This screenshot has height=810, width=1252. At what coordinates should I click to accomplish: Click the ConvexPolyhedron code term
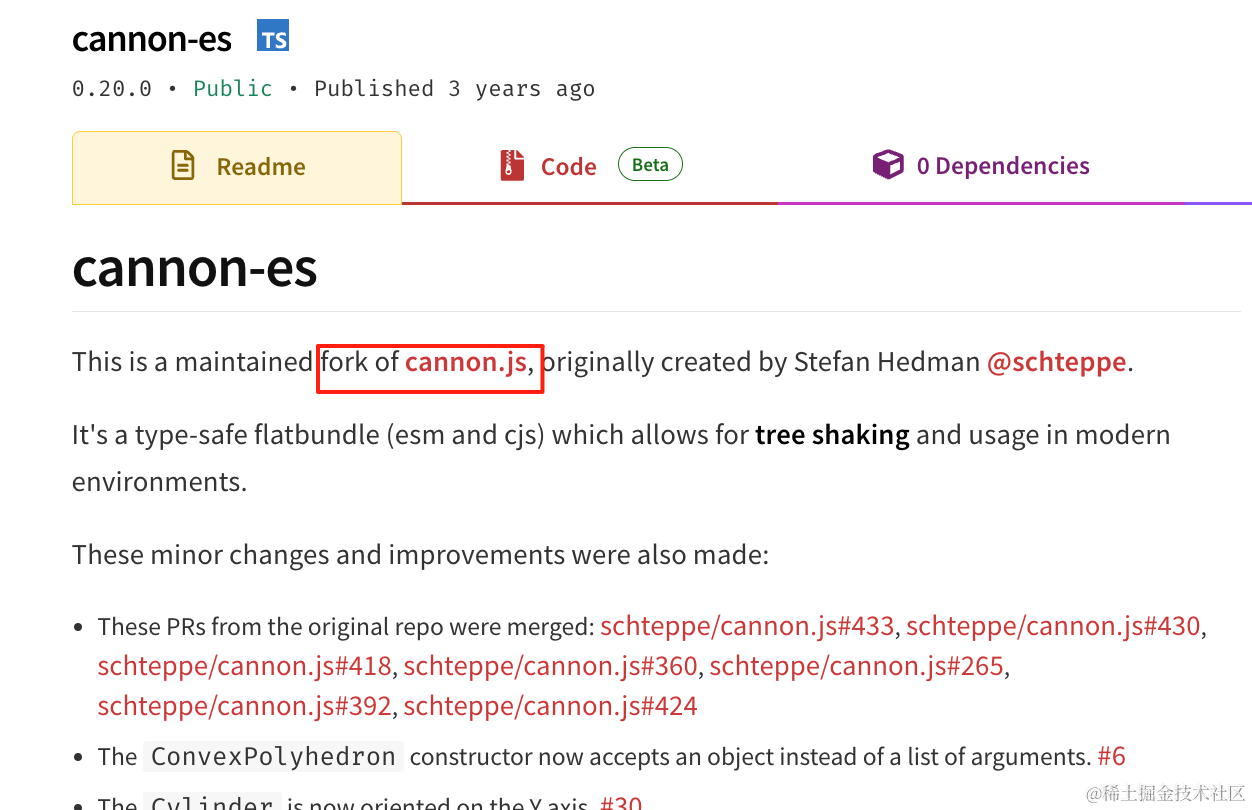pos(273,757)
